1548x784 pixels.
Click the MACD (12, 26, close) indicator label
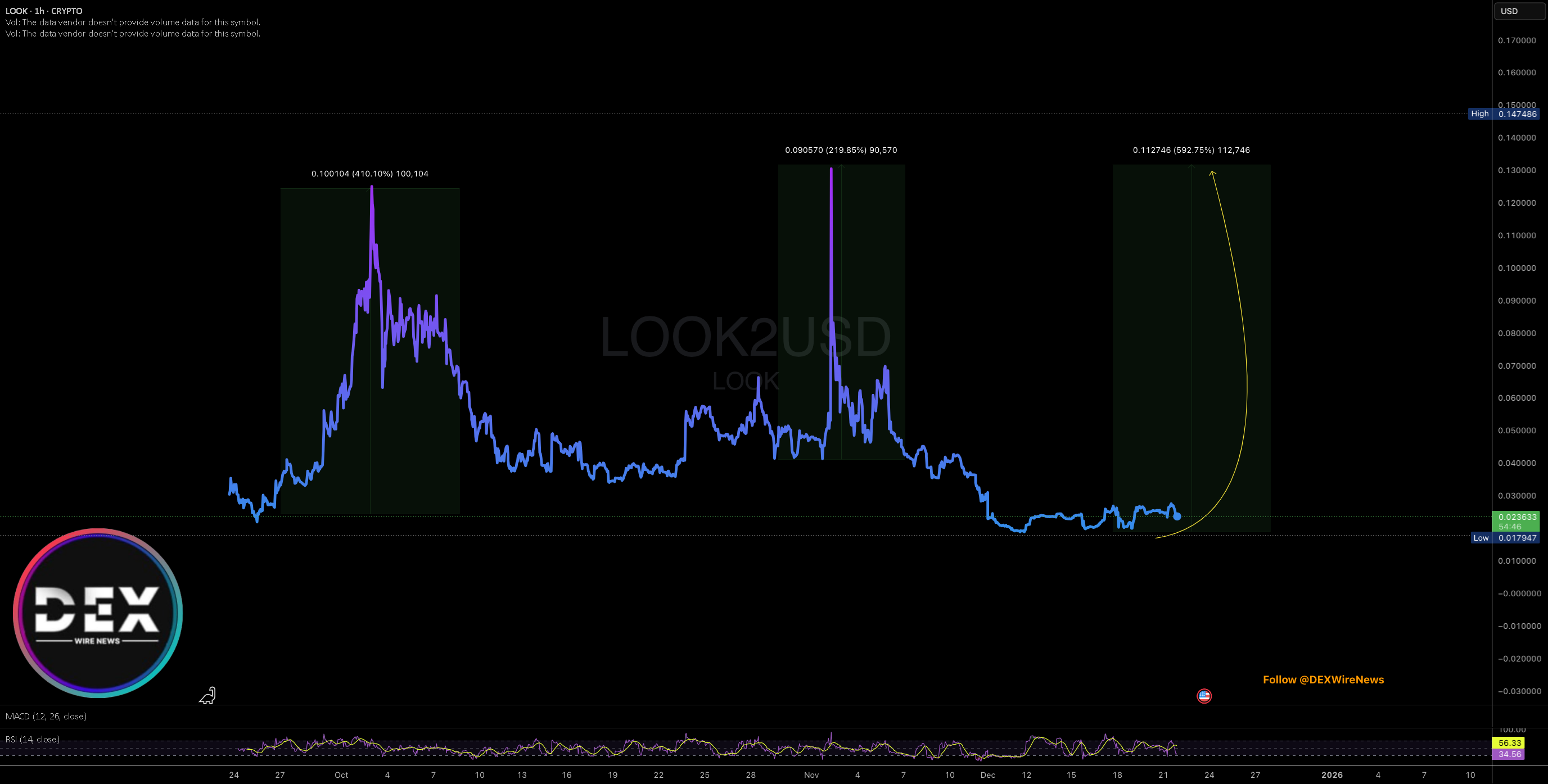46,716
